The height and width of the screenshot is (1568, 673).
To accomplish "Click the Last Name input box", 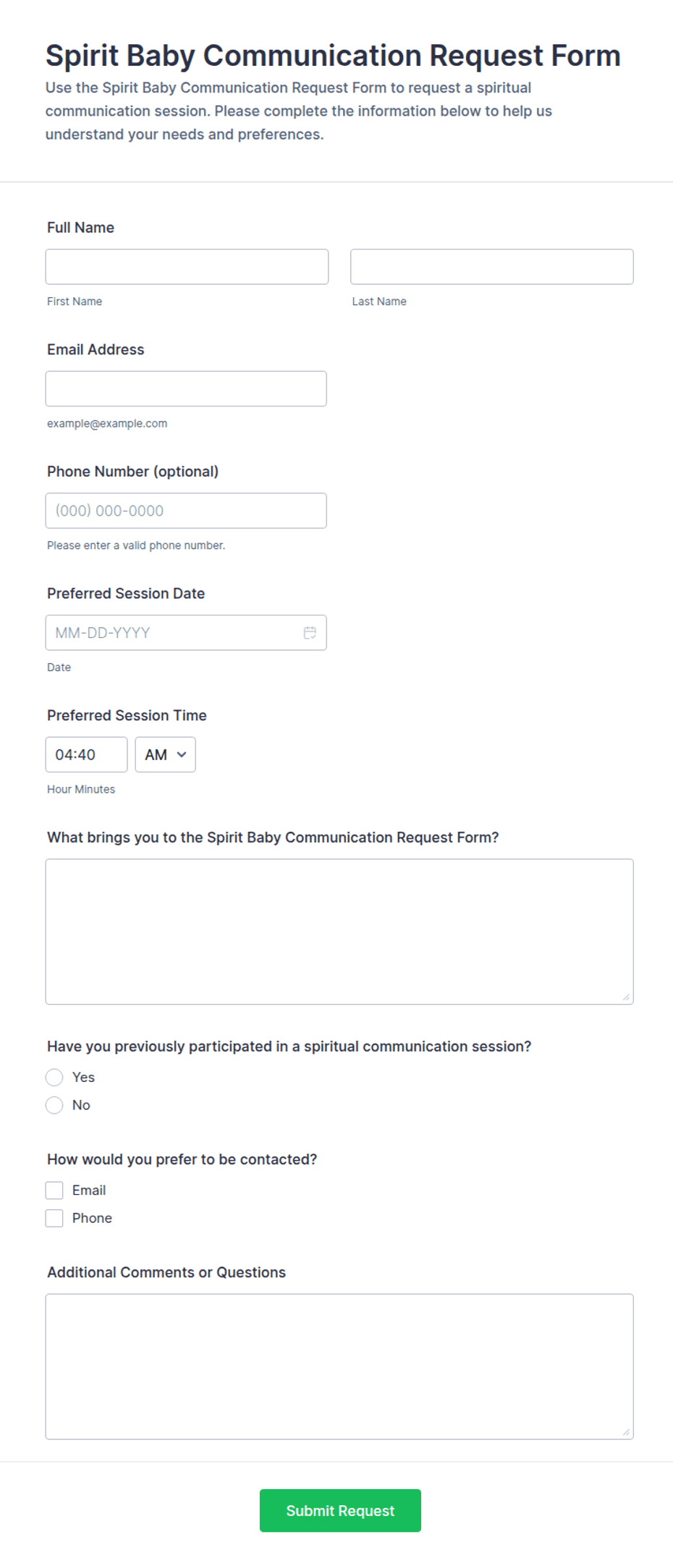I will coord(492,267).
